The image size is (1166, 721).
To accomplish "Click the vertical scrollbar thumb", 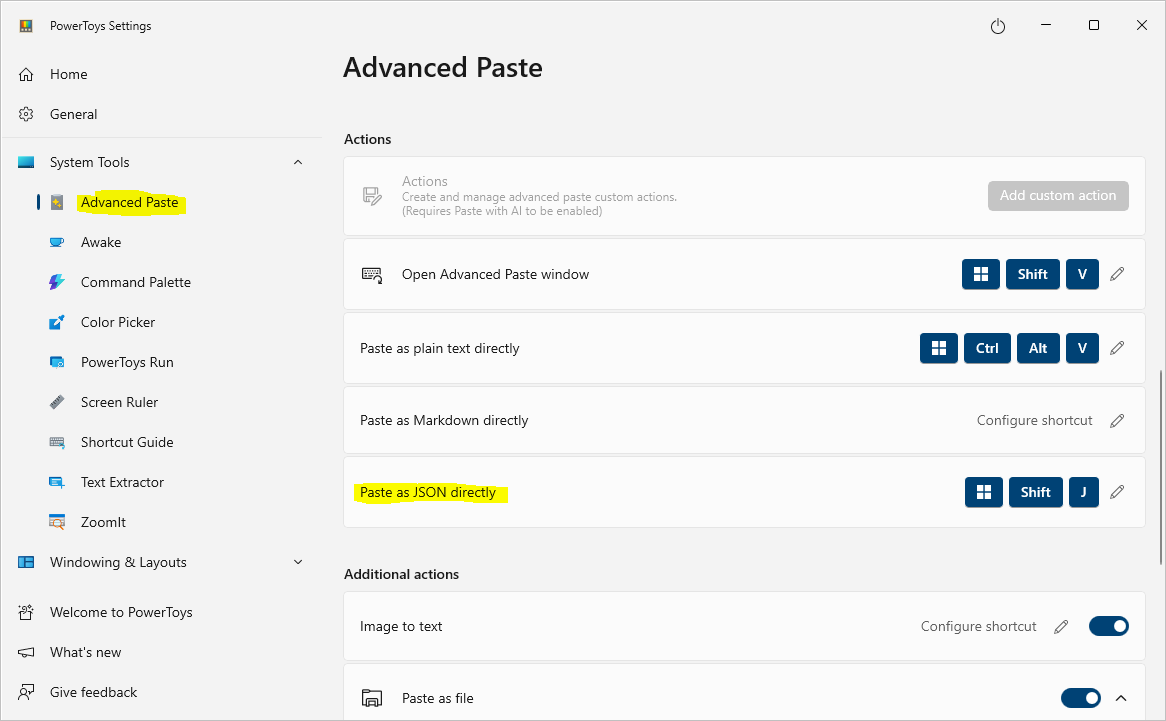I will (x=1160, y=467).
